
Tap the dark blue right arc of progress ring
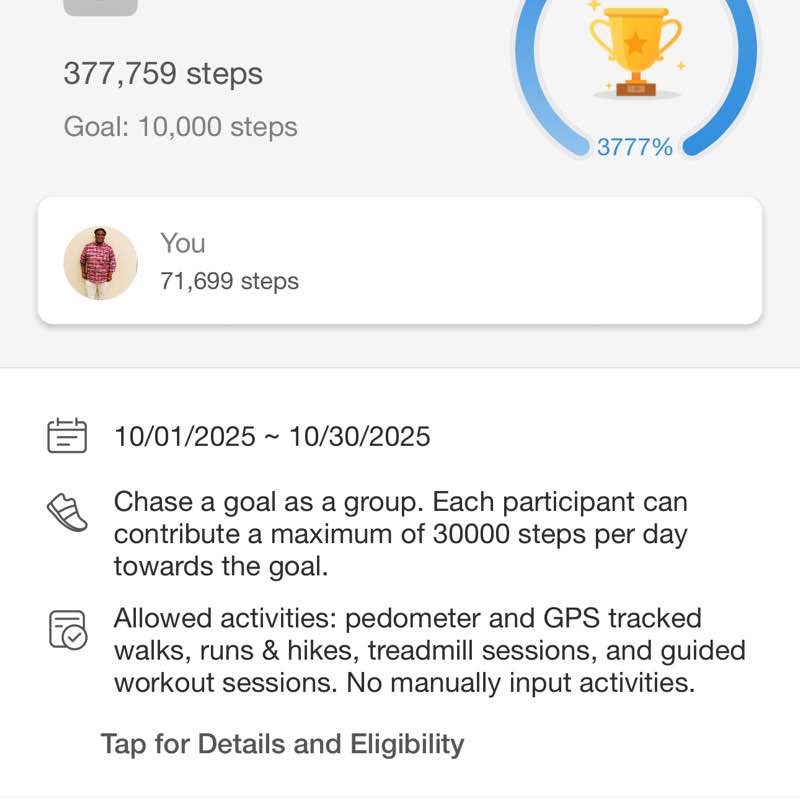click(x=741, y=90)
